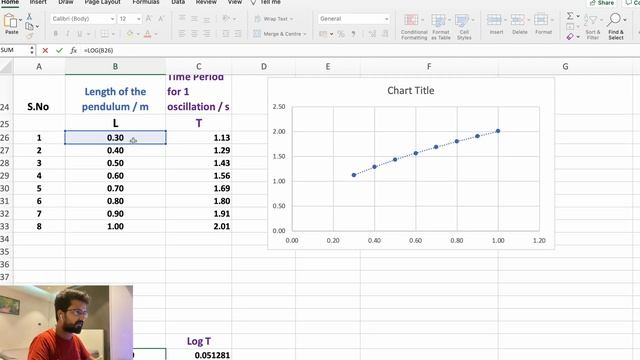Switch to the Formulas tab

click(146, 2)
